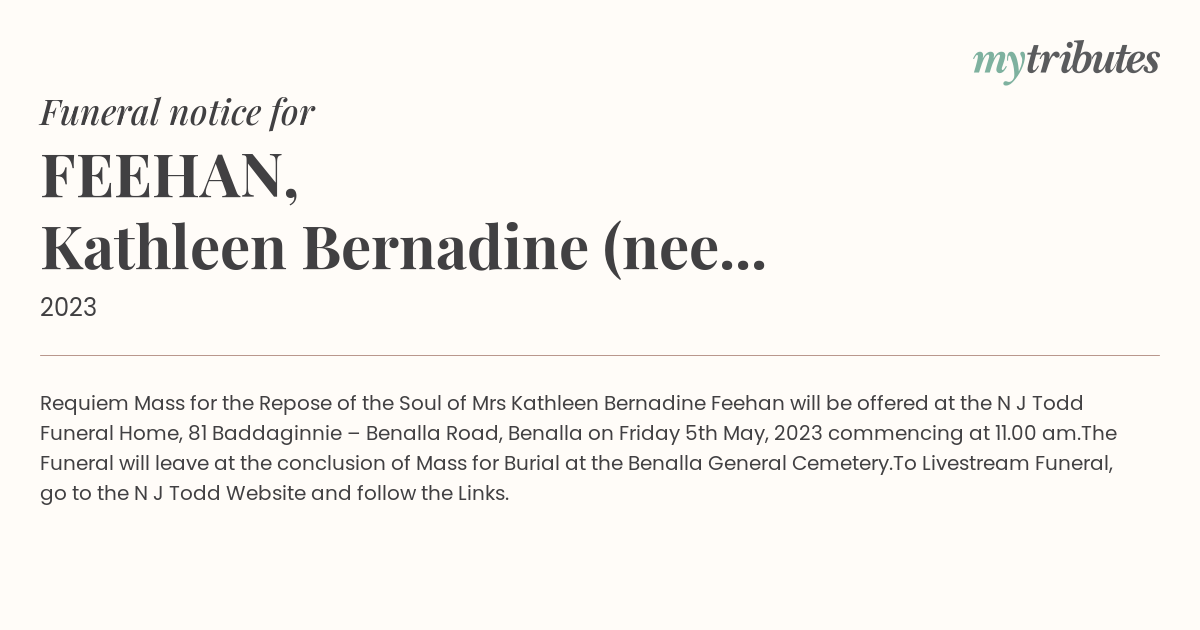Click the dark "tributes" wordmark

tap(1093, 59)
